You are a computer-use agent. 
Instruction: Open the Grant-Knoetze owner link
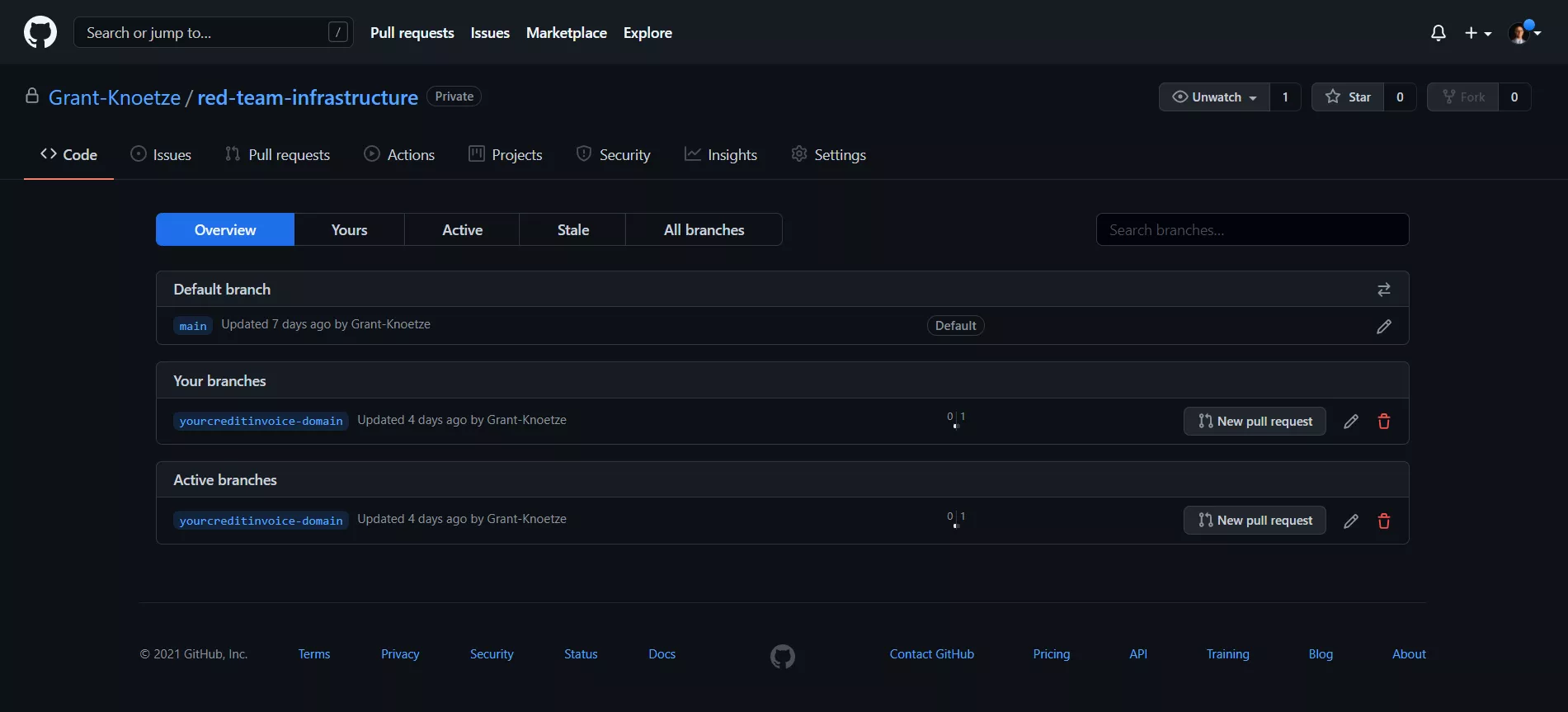click(115, 97)
